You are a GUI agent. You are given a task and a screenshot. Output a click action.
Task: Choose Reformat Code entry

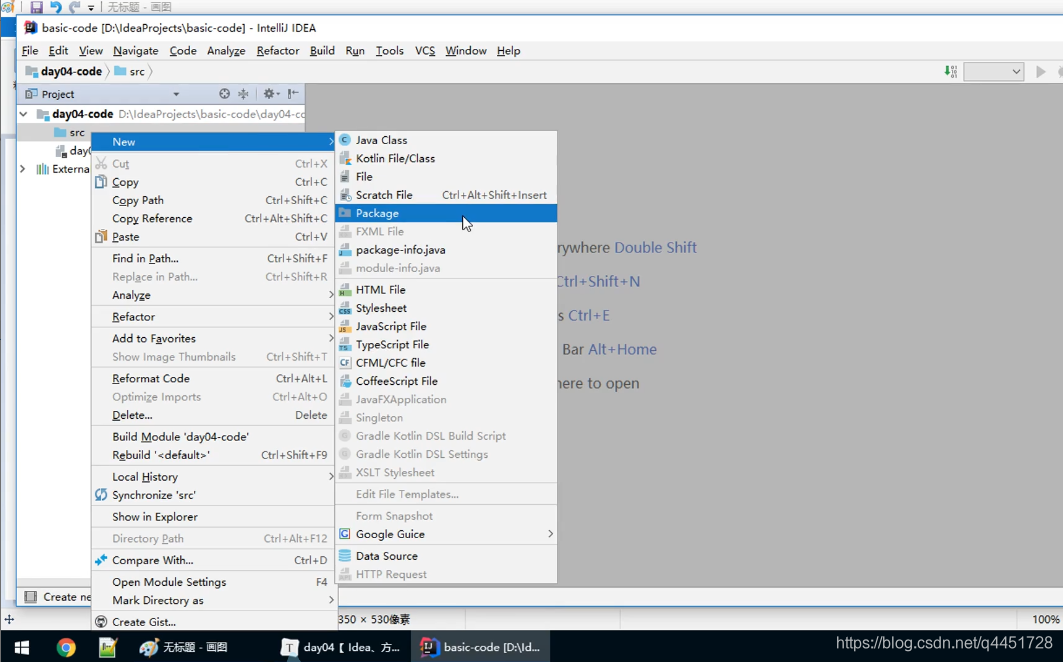(x=213, y=379)
